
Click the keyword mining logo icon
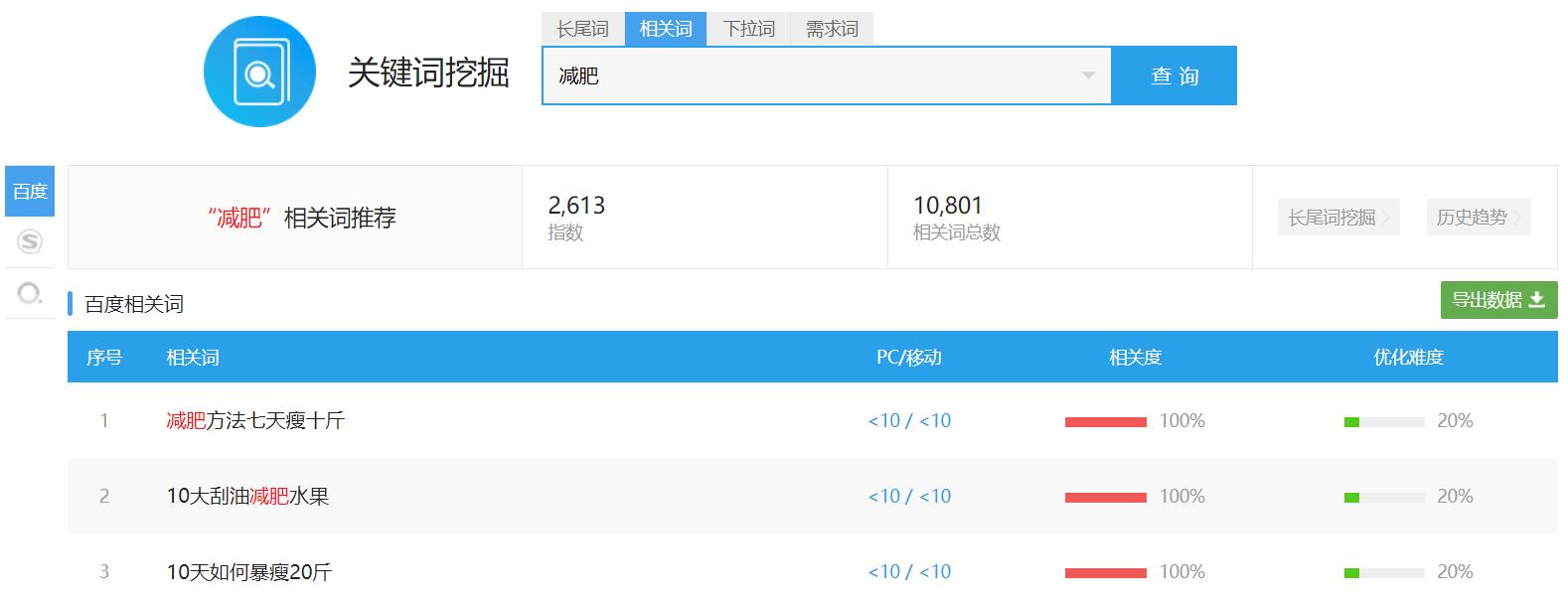click(259, 72)
